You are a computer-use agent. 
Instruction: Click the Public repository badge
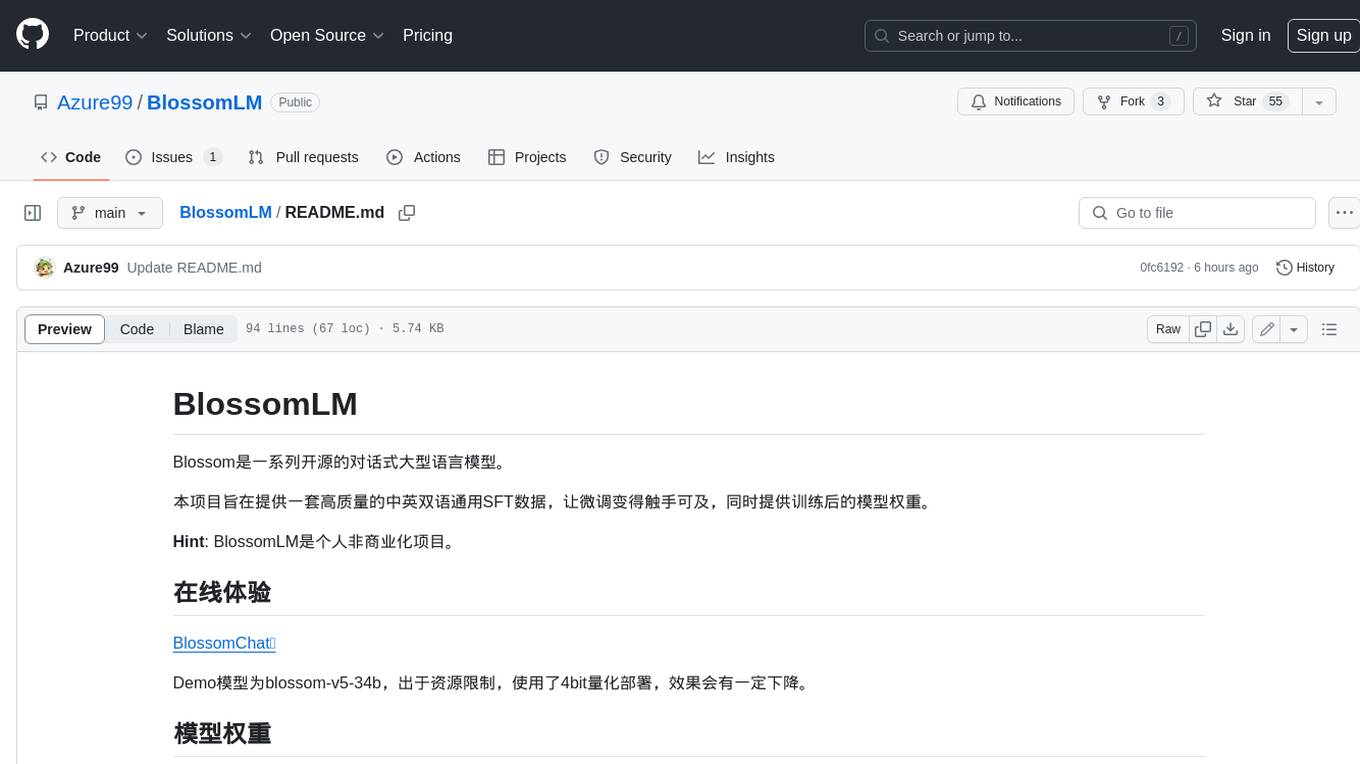click(295, 102)
